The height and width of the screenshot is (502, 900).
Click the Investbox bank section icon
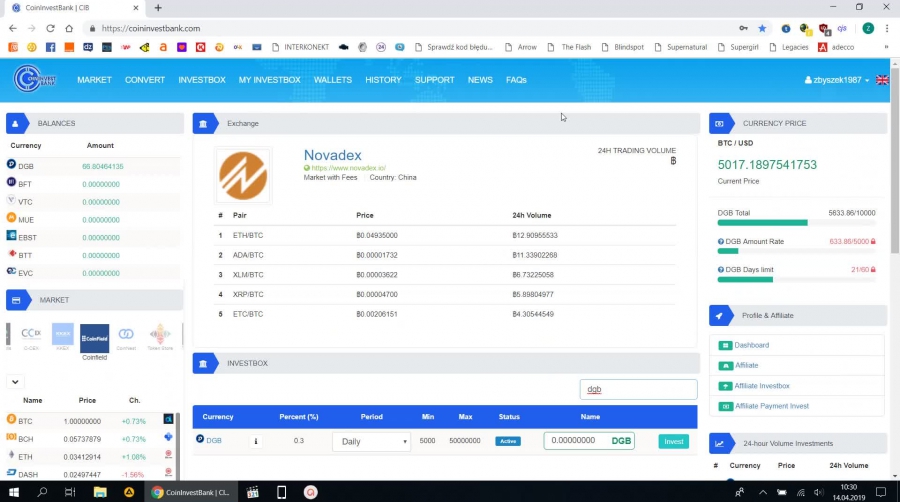pos(204,363)
